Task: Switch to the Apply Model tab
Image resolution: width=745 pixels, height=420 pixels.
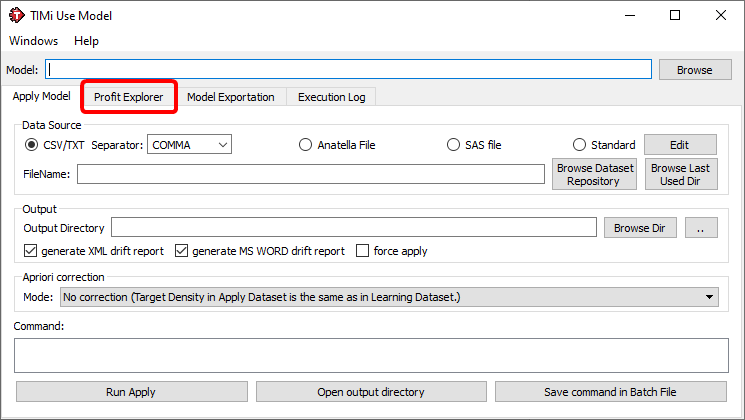Action: (x=41, y=96)
